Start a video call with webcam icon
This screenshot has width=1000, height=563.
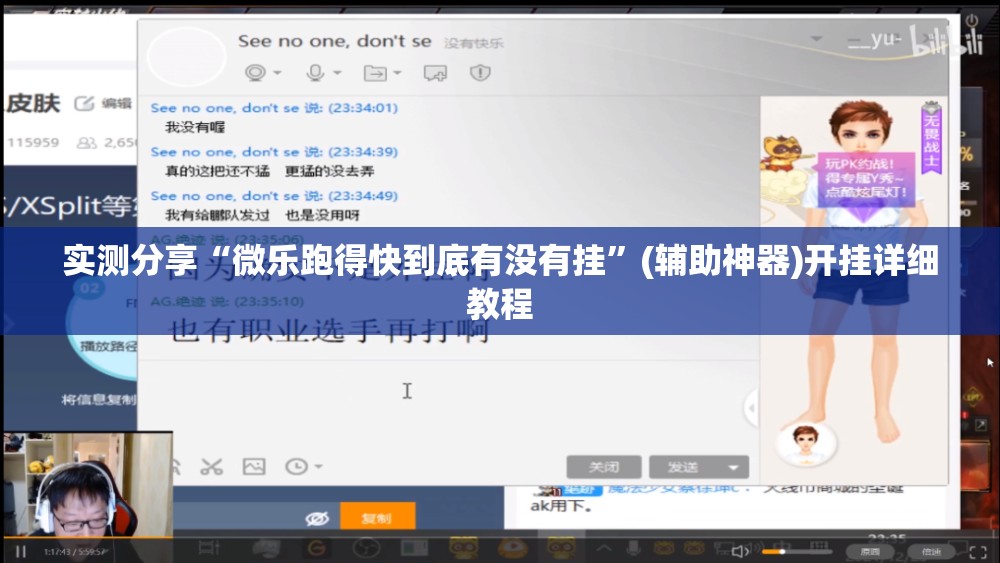click(256, 73)
